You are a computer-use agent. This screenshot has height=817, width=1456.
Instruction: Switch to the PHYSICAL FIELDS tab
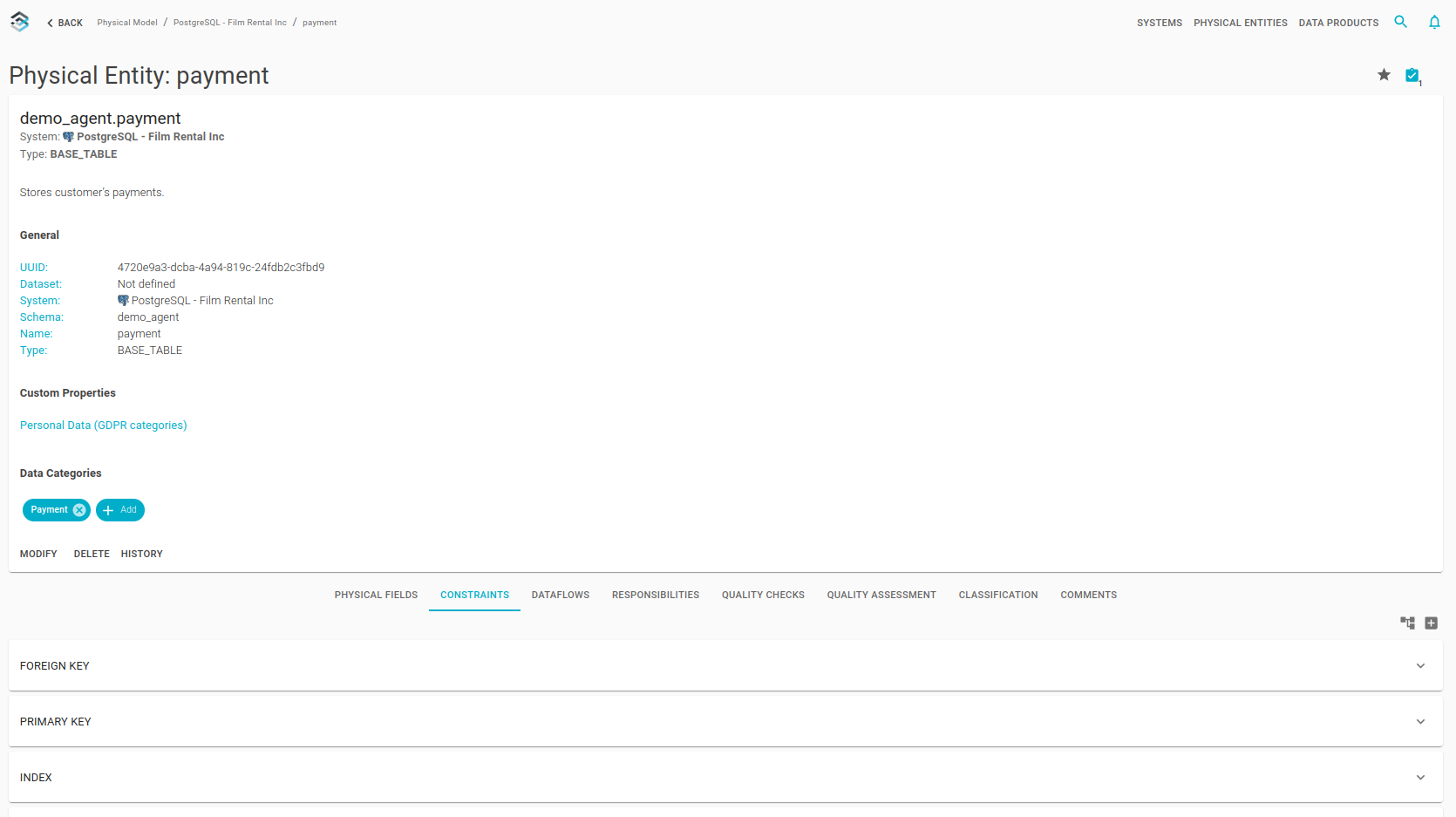pyautogui.click(x=376, y=595)
